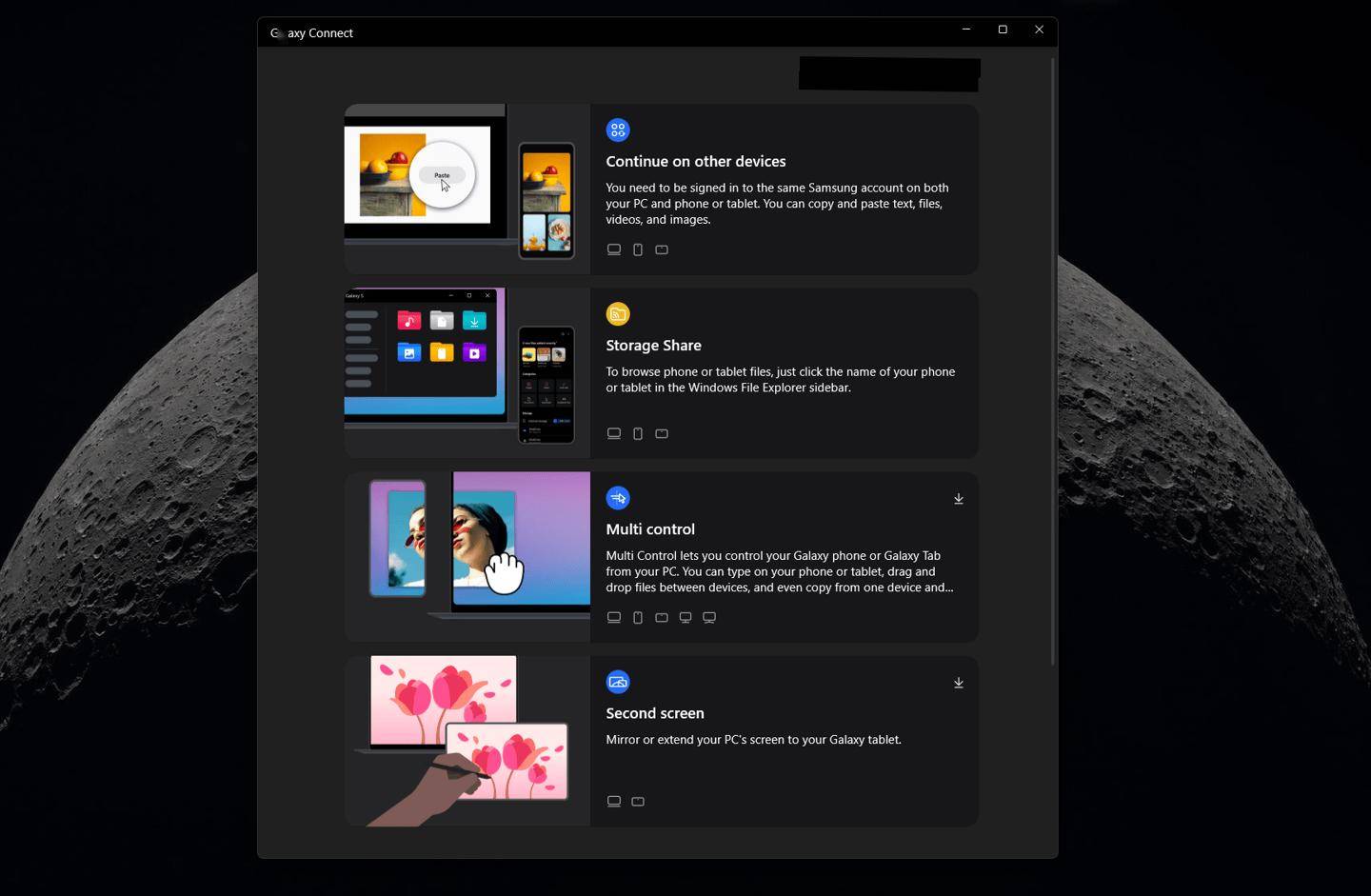1371x896 pixels.
Task: Select the Multi control title
Action: (650, 528)
